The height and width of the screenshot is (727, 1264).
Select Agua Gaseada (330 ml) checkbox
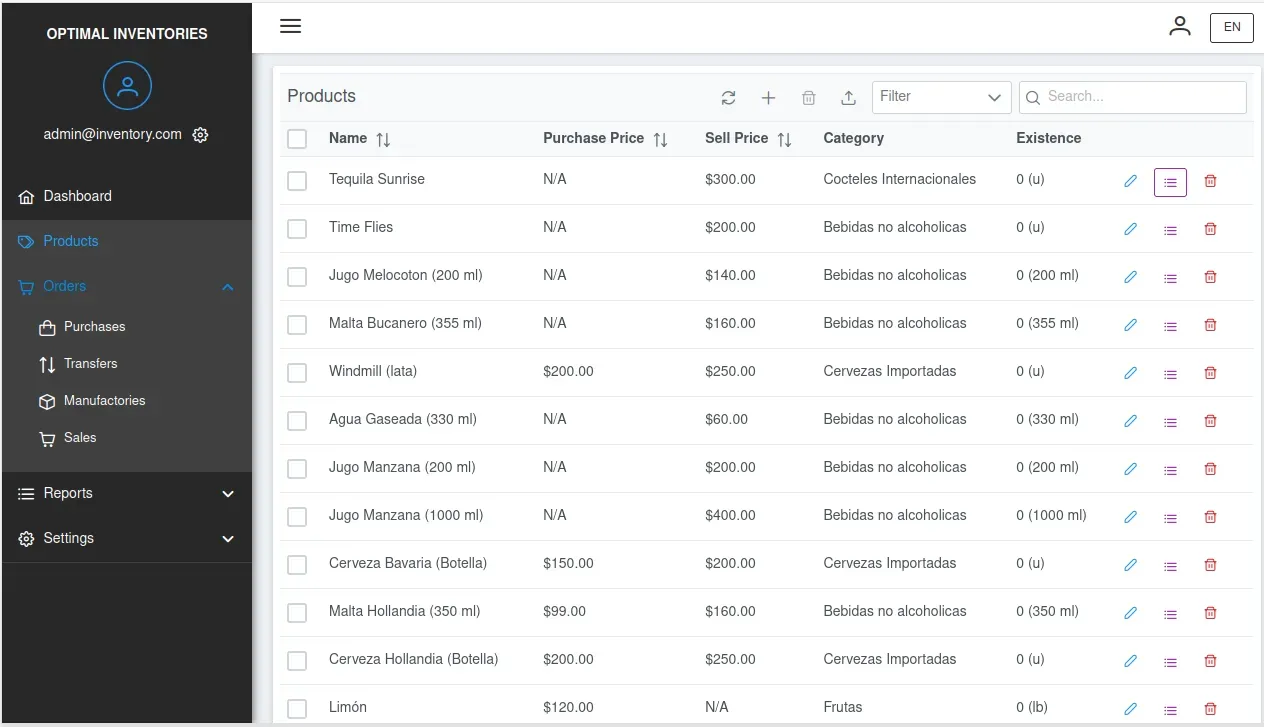pos(297,421)
